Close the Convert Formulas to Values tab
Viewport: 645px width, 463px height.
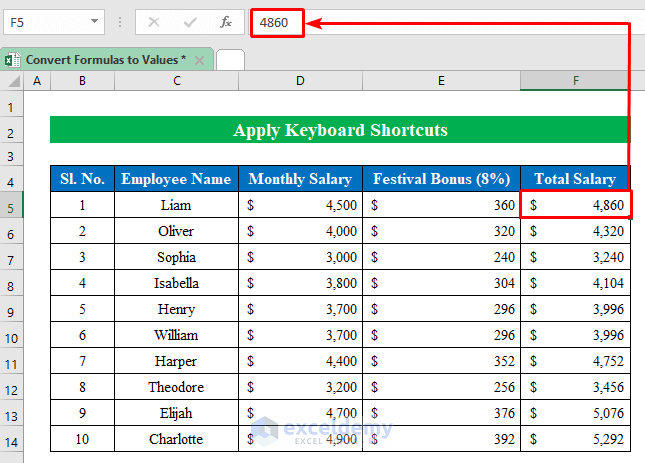coord(200,60)
